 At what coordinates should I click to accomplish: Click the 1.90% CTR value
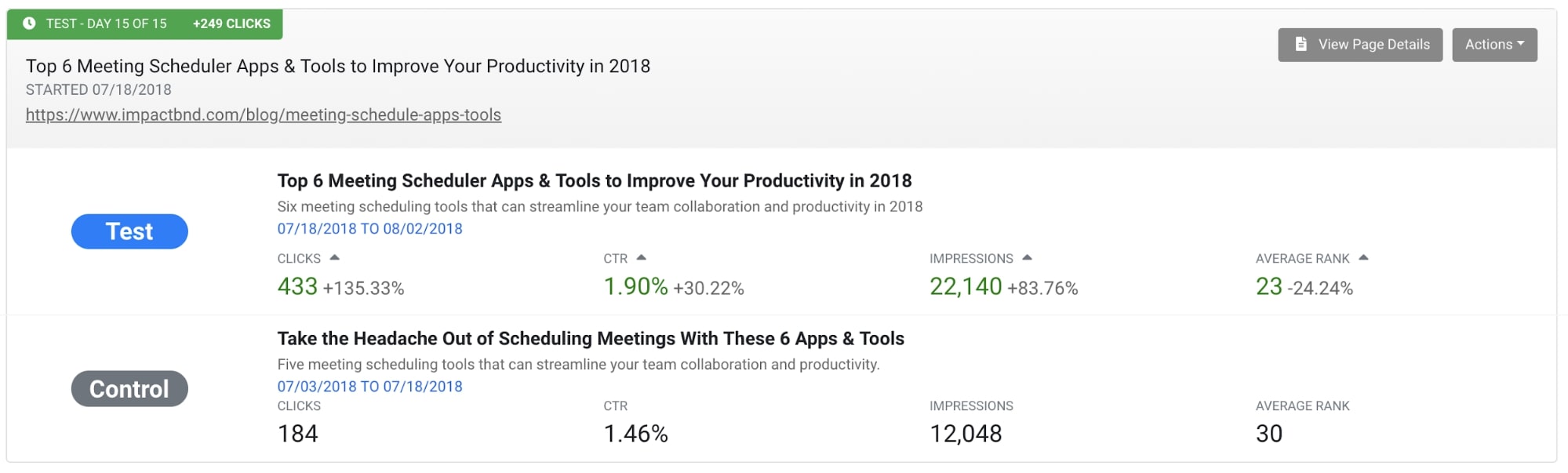(x=635, y=287)
